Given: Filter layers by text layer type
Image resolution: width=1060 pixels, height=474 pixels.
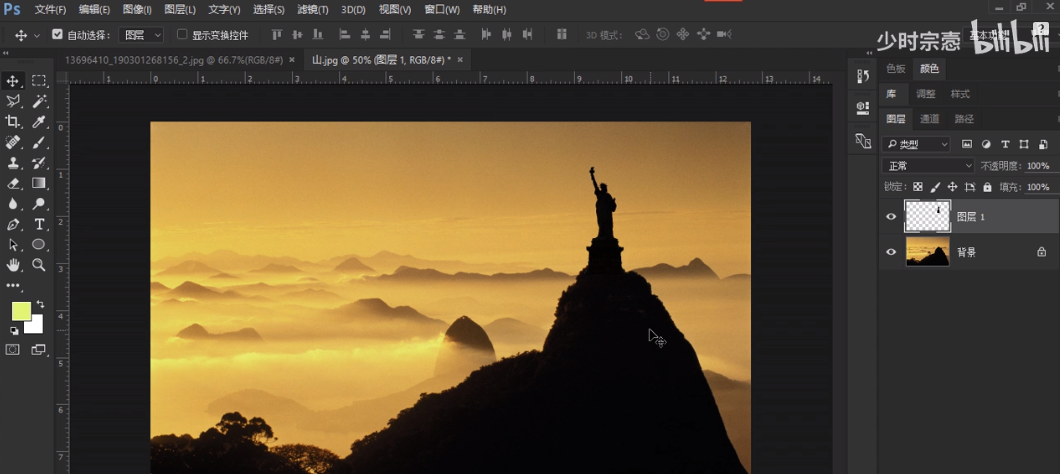Looking at the screenshot, I should [x=1005, y=144].
